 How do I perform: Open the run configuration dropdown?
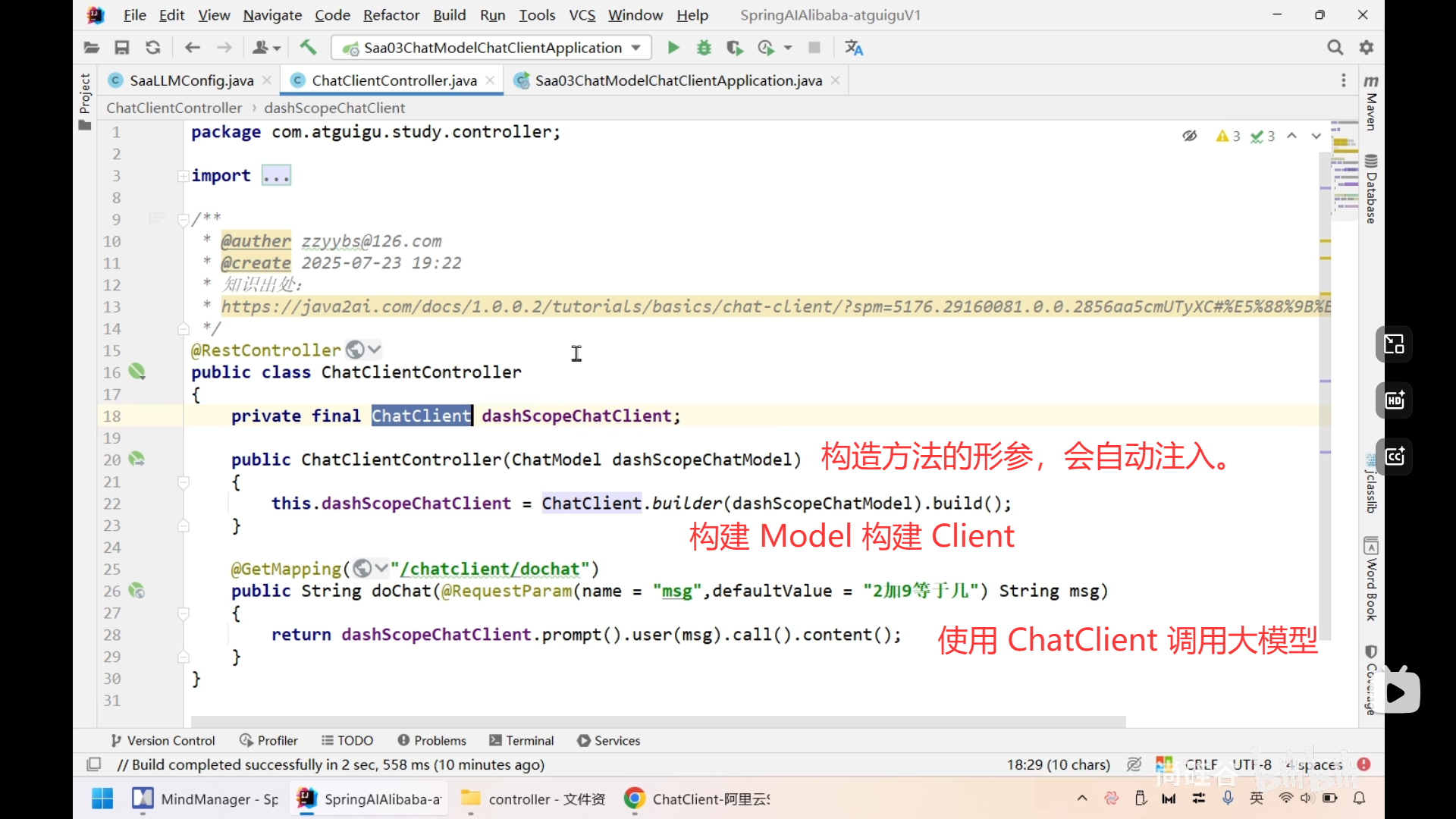pos(491,48)
